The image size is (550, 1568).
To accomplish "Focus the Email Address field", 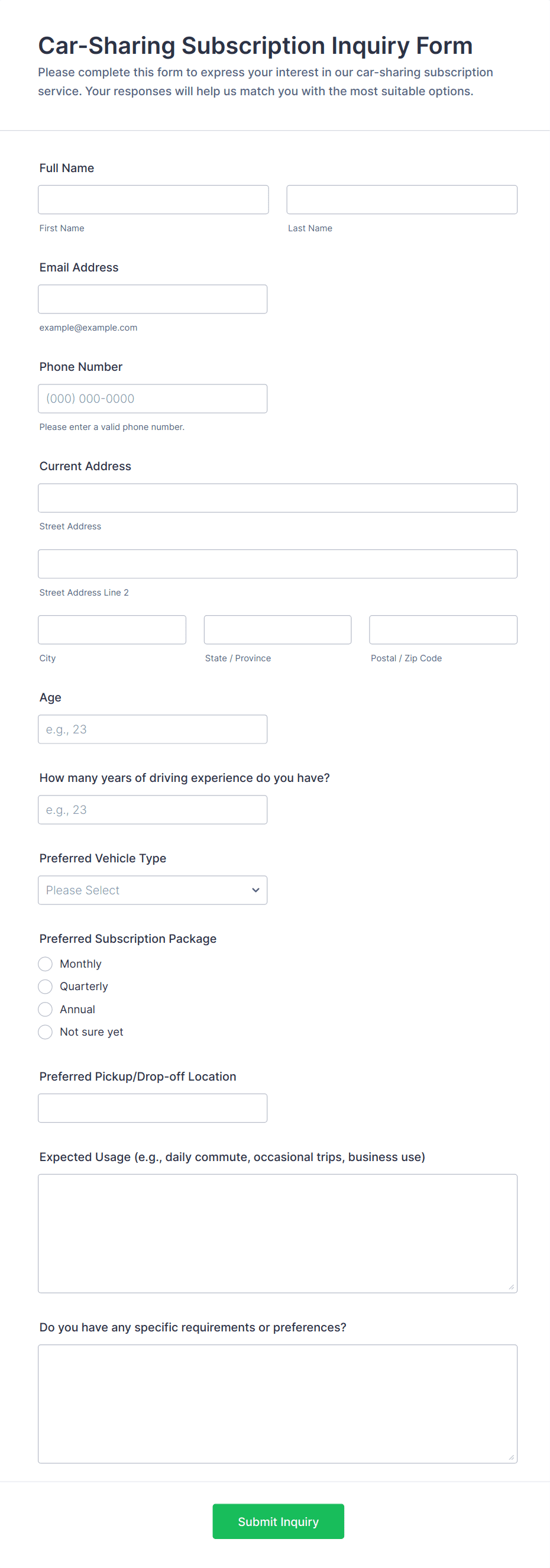I will coord(152,299).
